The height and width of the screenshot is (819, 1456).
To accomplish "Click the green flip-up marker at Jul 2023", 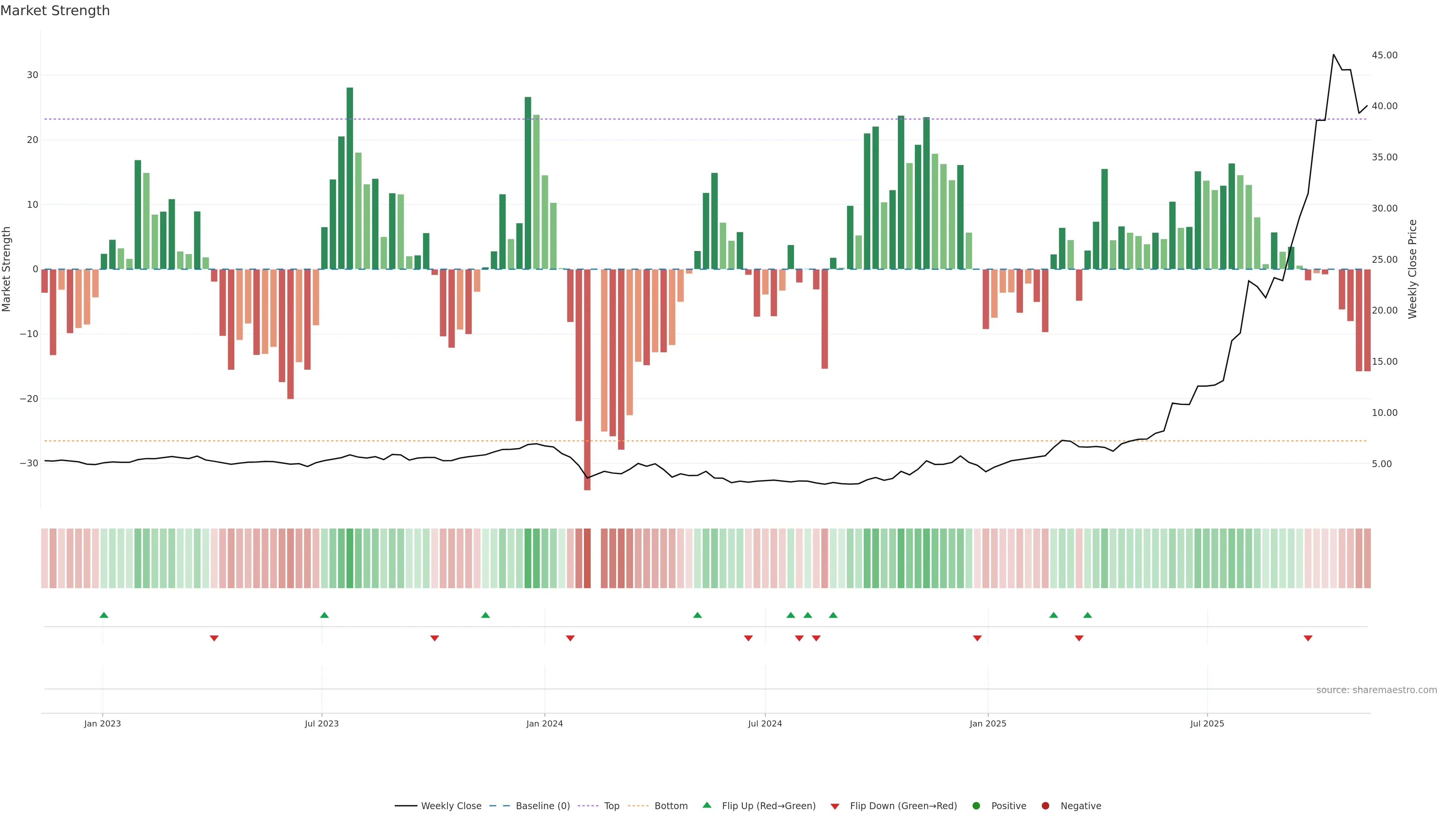I will (324, 615).
